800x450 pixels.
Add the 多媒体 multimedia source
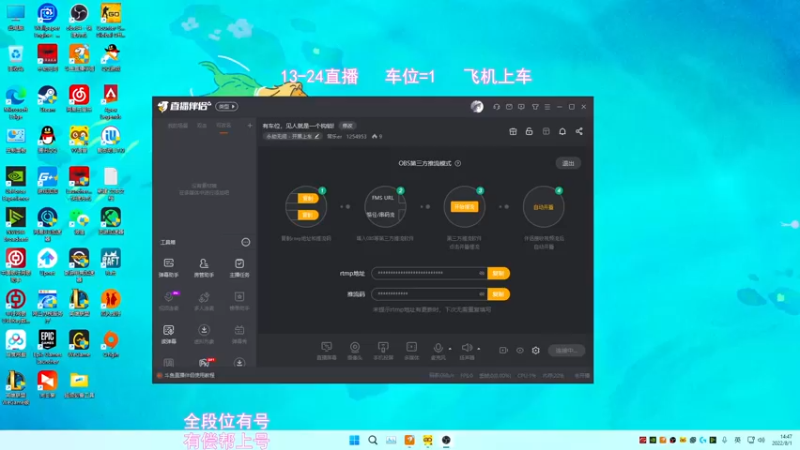[x=411, y=351]
